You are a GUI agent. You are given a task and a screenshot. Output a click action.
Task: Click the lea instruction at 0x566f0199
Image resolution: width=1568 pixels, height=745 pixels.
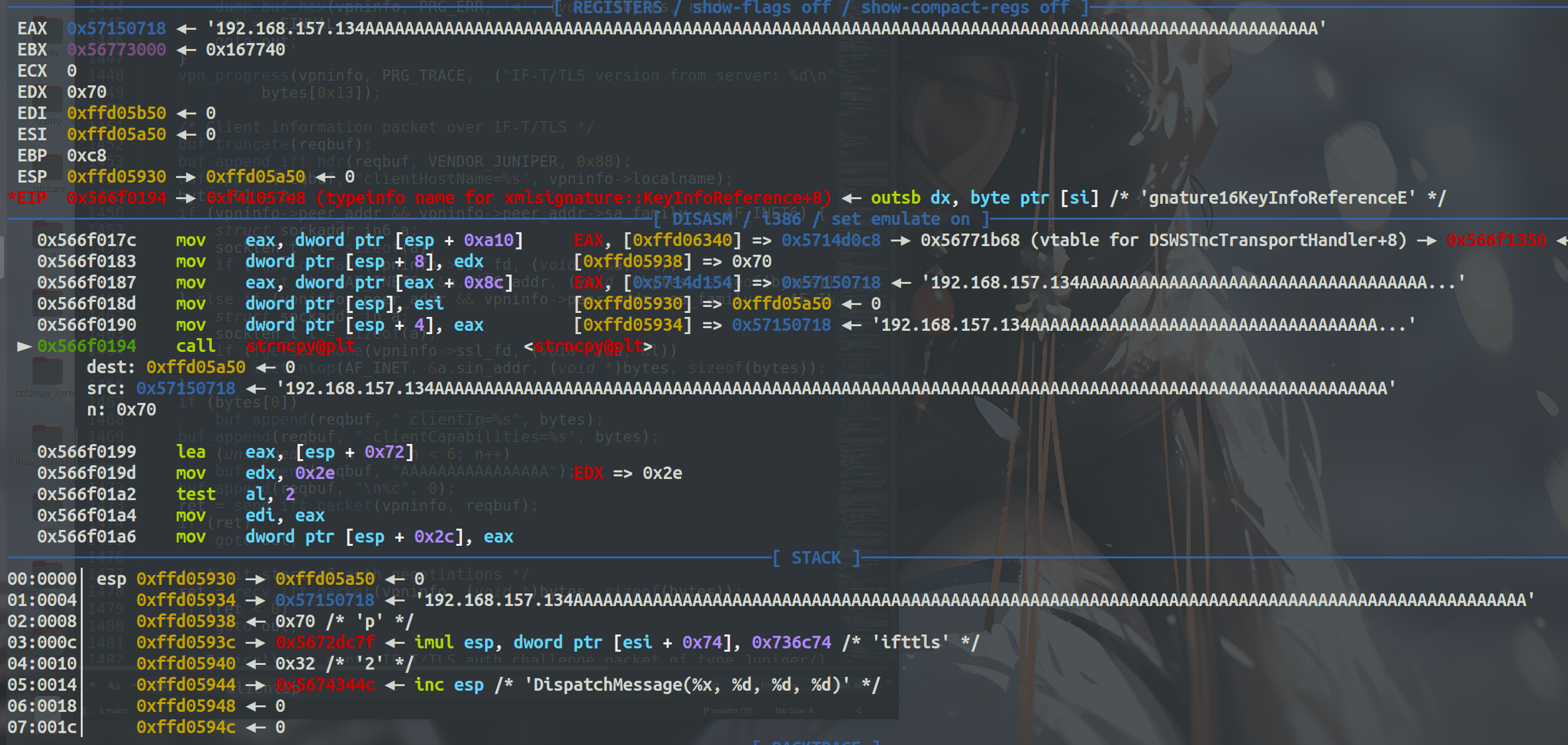191,452
